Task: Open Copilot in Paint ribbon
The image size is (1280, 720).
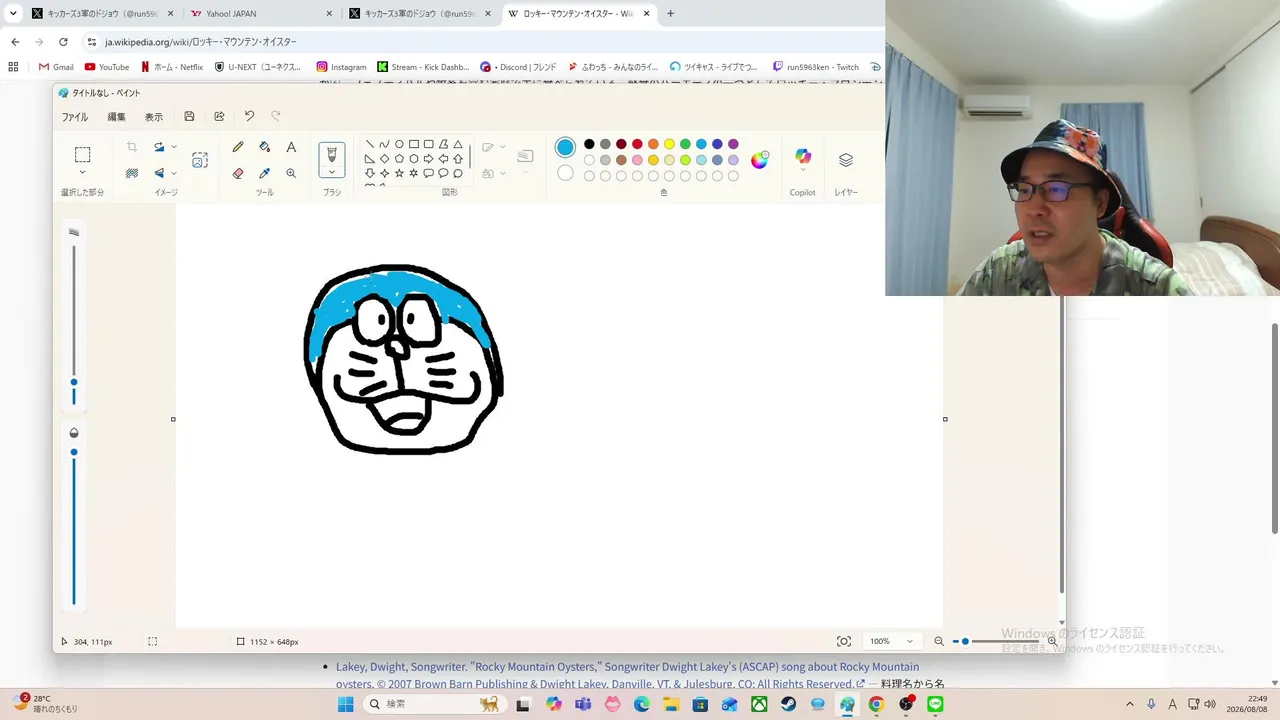Action: [x=803, y=157]
